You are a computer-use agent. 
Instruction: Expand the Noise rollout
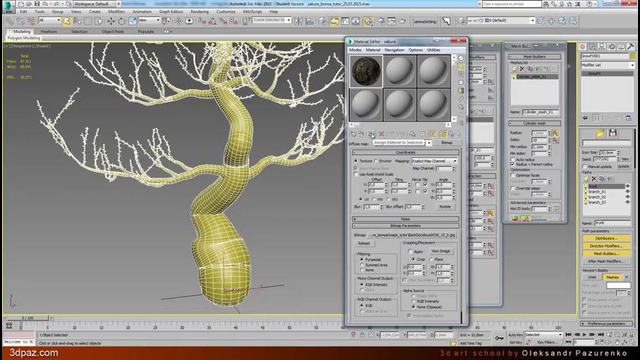tap(406, 219)
